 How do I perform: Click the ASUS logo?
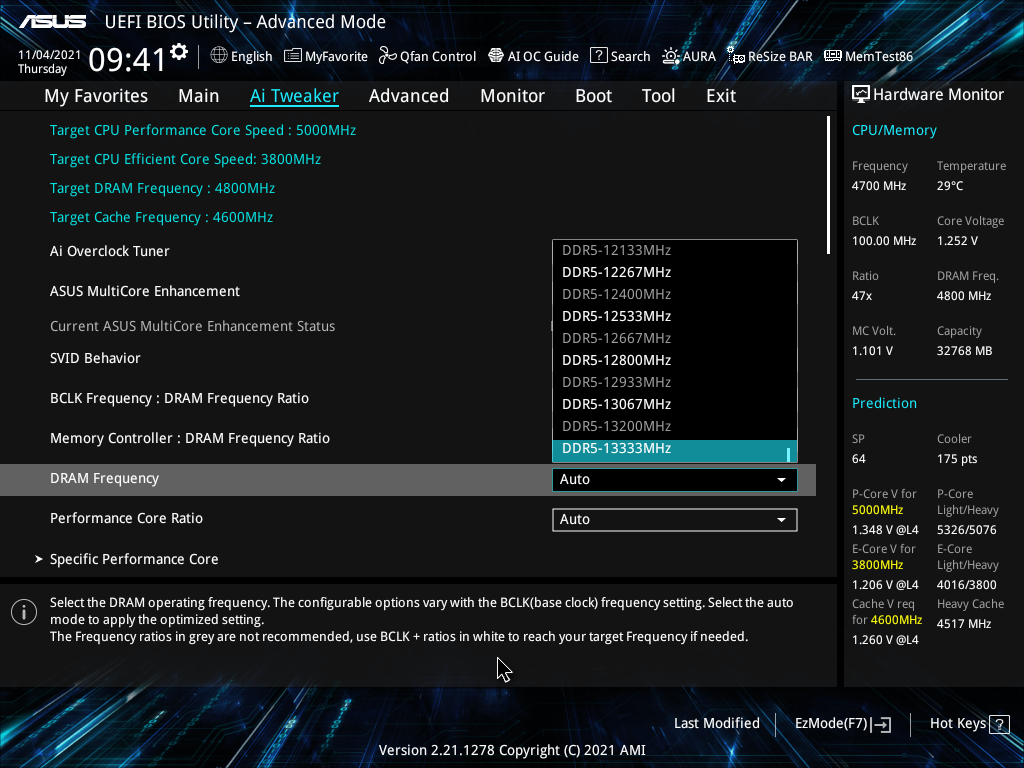click(x=52, y=22)
